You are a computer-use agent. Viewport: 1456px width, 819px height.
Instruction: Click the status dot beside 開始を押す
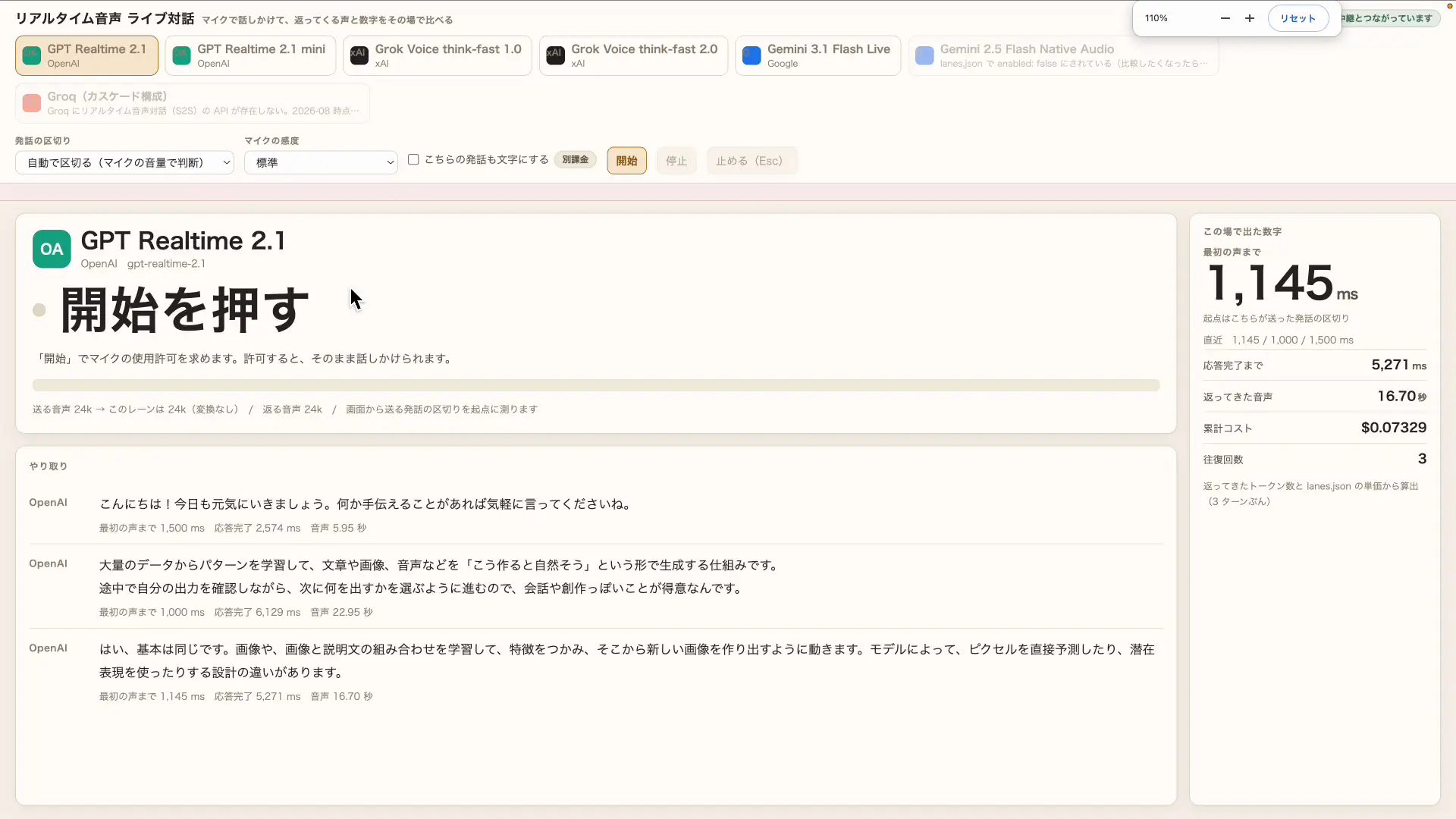[39, 309]
